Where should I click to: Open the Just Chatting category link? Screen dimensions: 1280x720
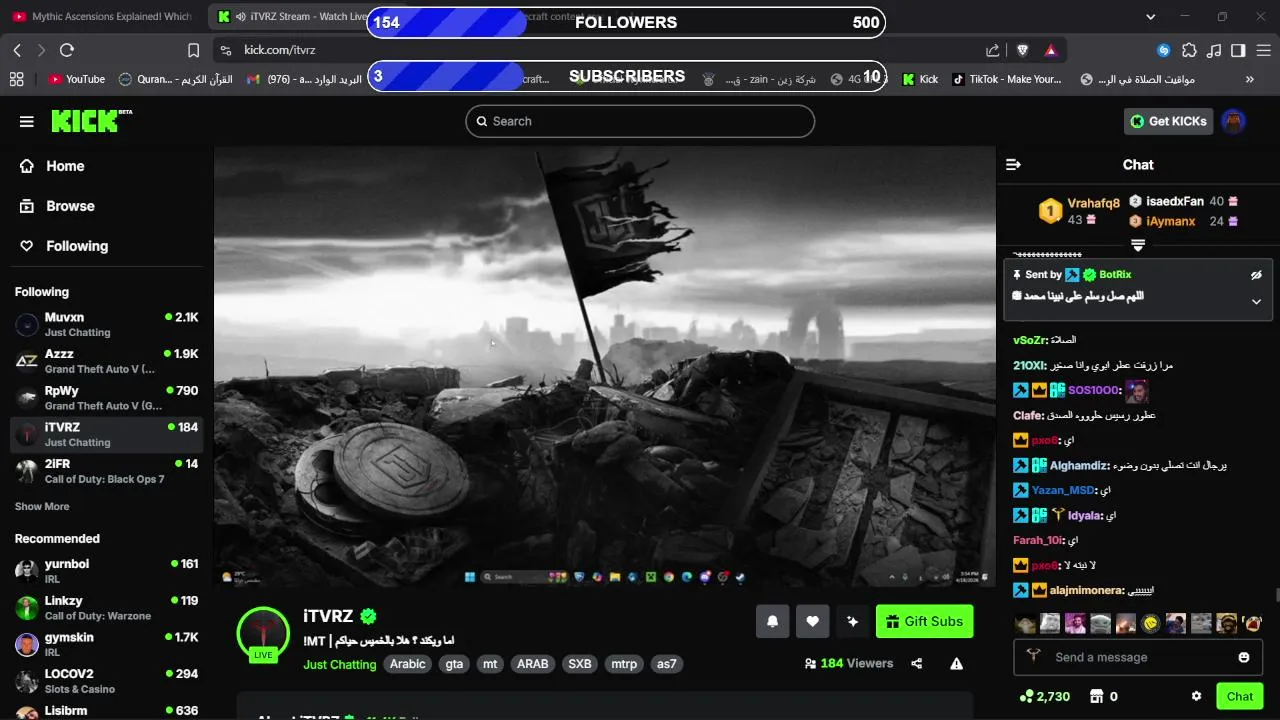(x=339, y=664)
